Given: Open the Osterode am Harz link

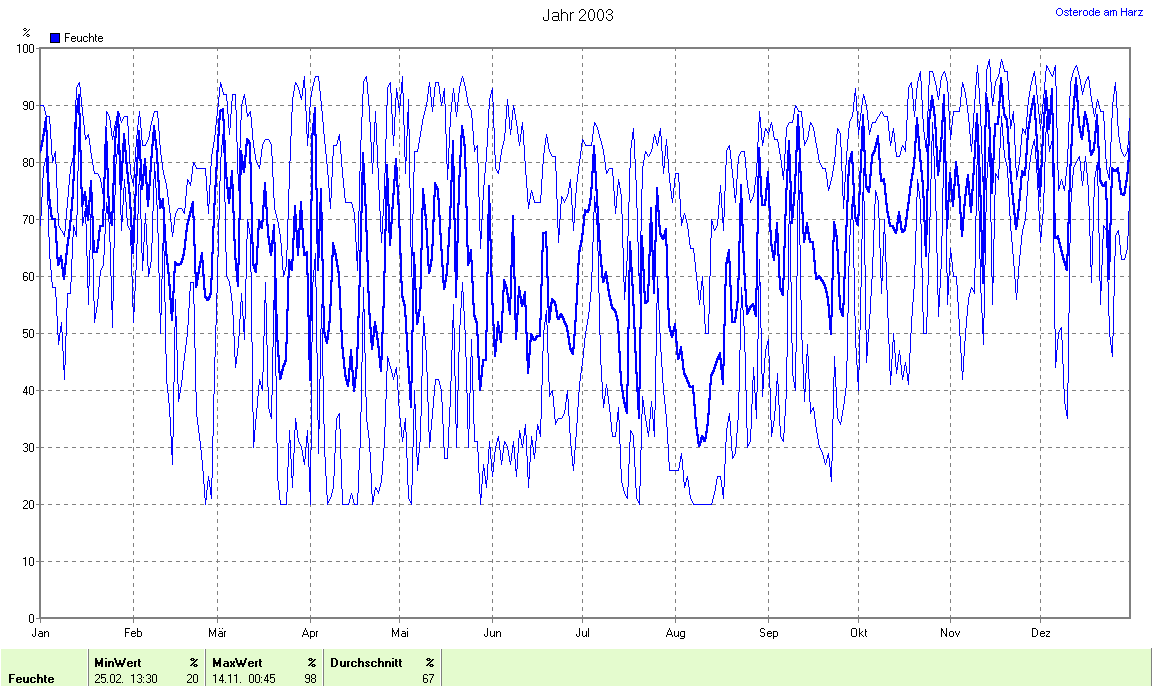Looking at the screenshot, I should 1099,12.
